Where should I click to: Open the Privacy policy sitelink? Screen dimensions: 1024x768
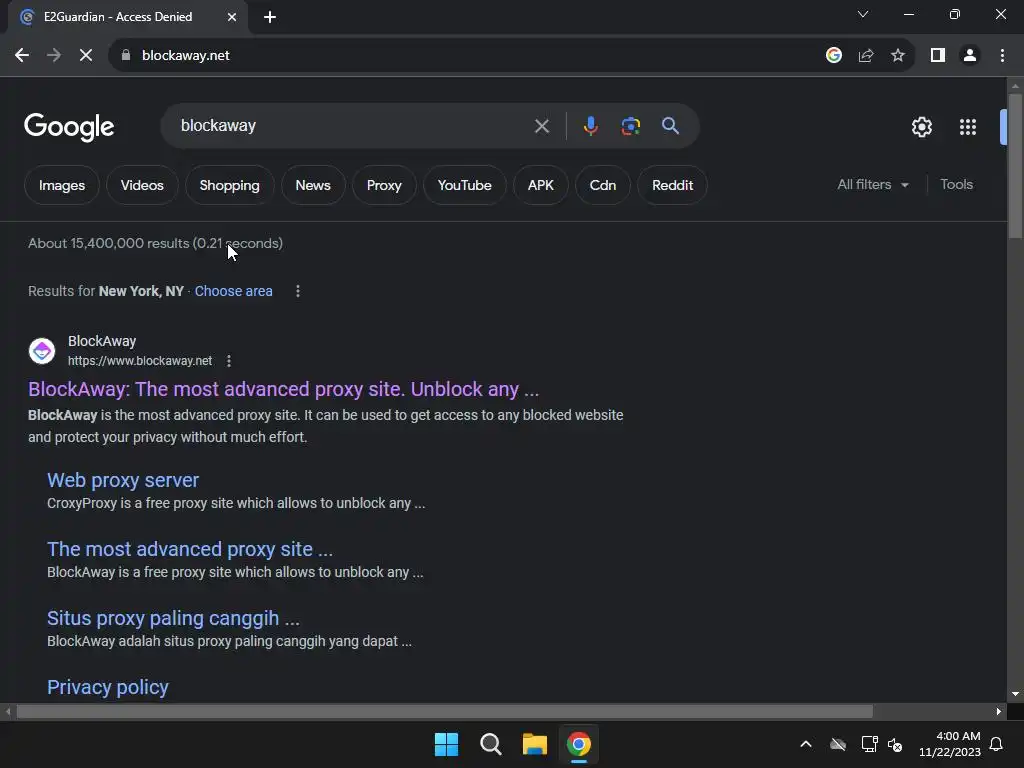tap(108, 687)
